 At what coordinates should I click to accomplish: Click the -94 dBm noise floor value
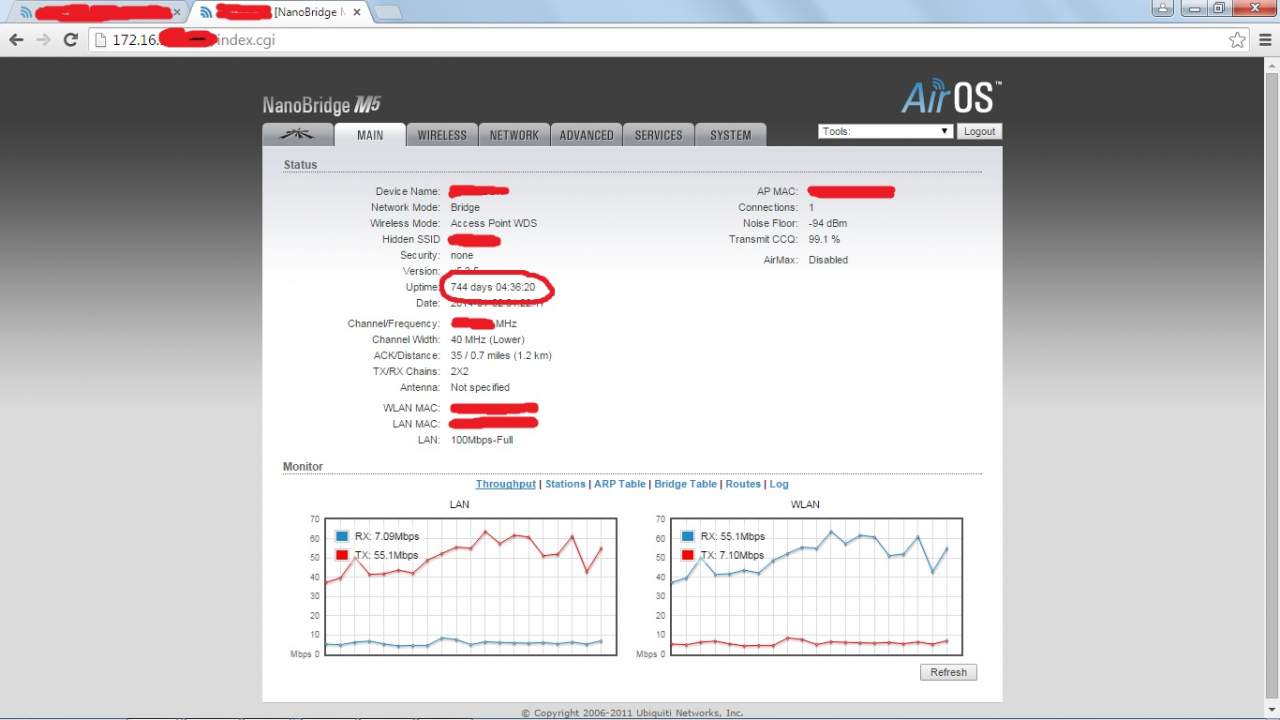828,224
